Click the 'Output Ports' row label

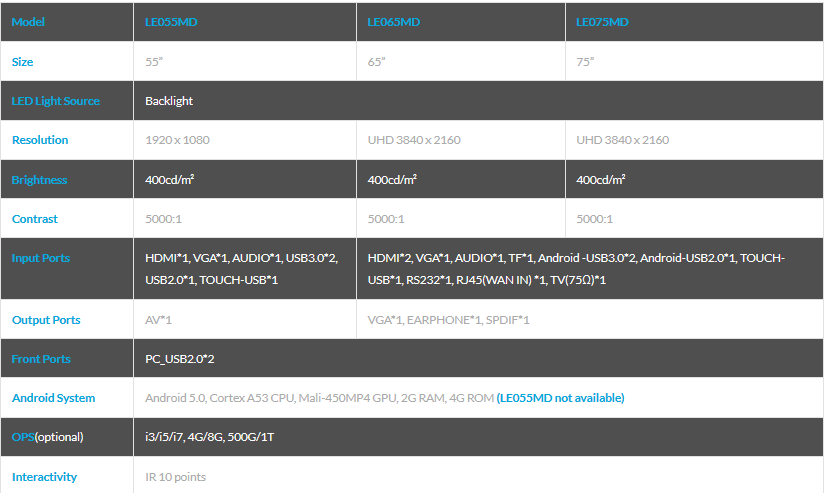click(46, 320)
